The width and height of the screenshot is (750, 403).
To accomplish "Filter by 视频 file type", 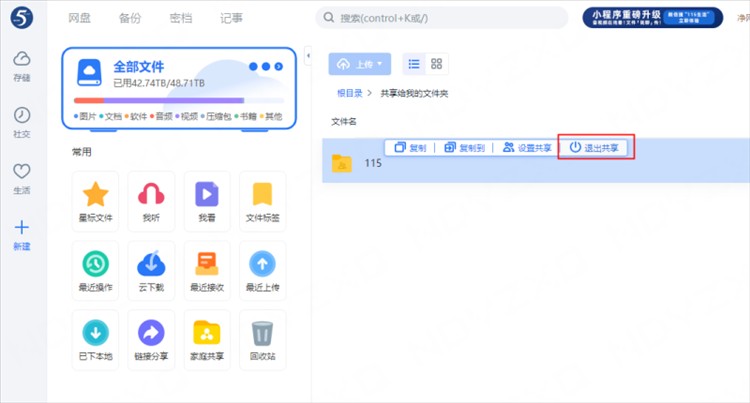I will tap(187, 116).
